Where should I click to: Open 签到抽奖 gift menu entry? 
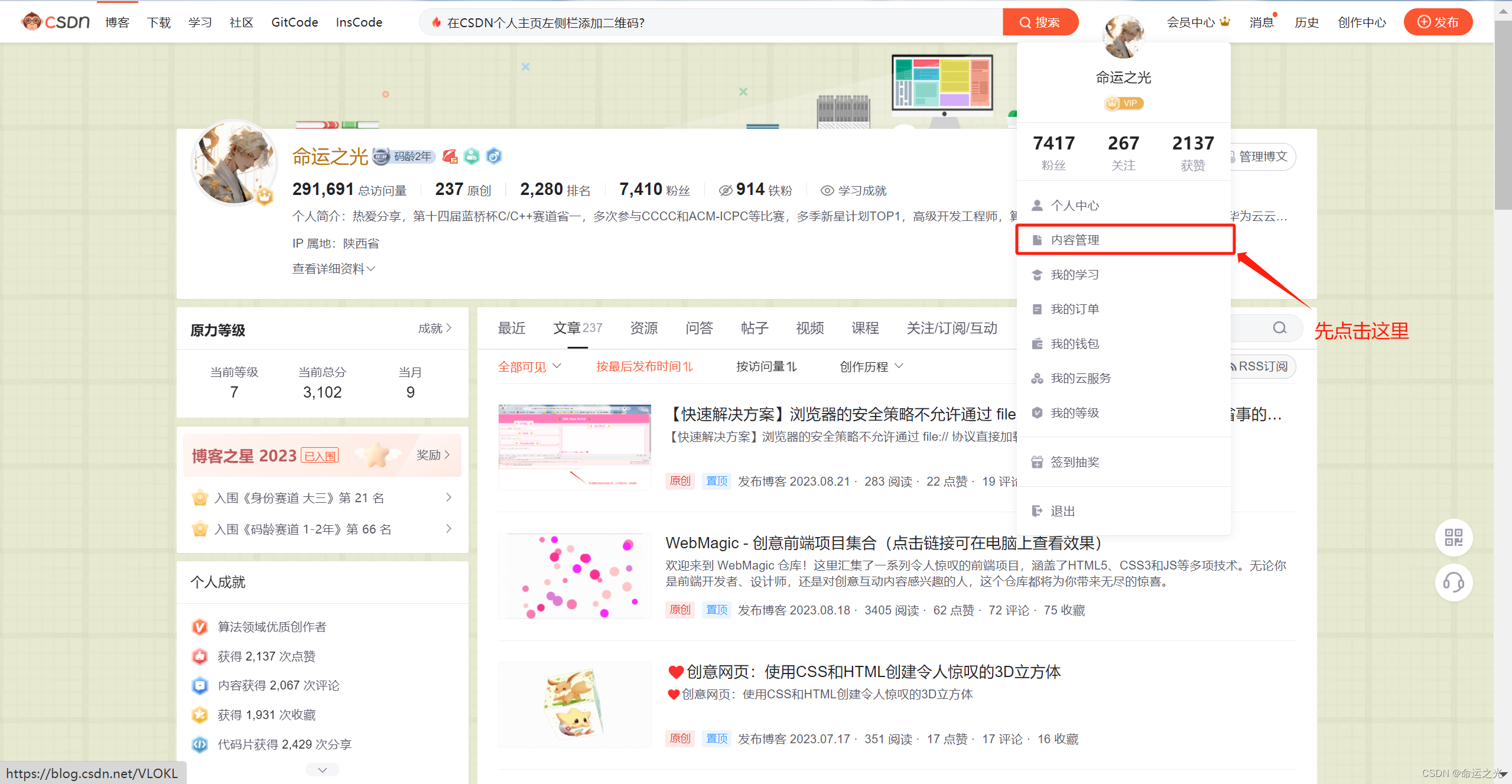[1074, 462]
